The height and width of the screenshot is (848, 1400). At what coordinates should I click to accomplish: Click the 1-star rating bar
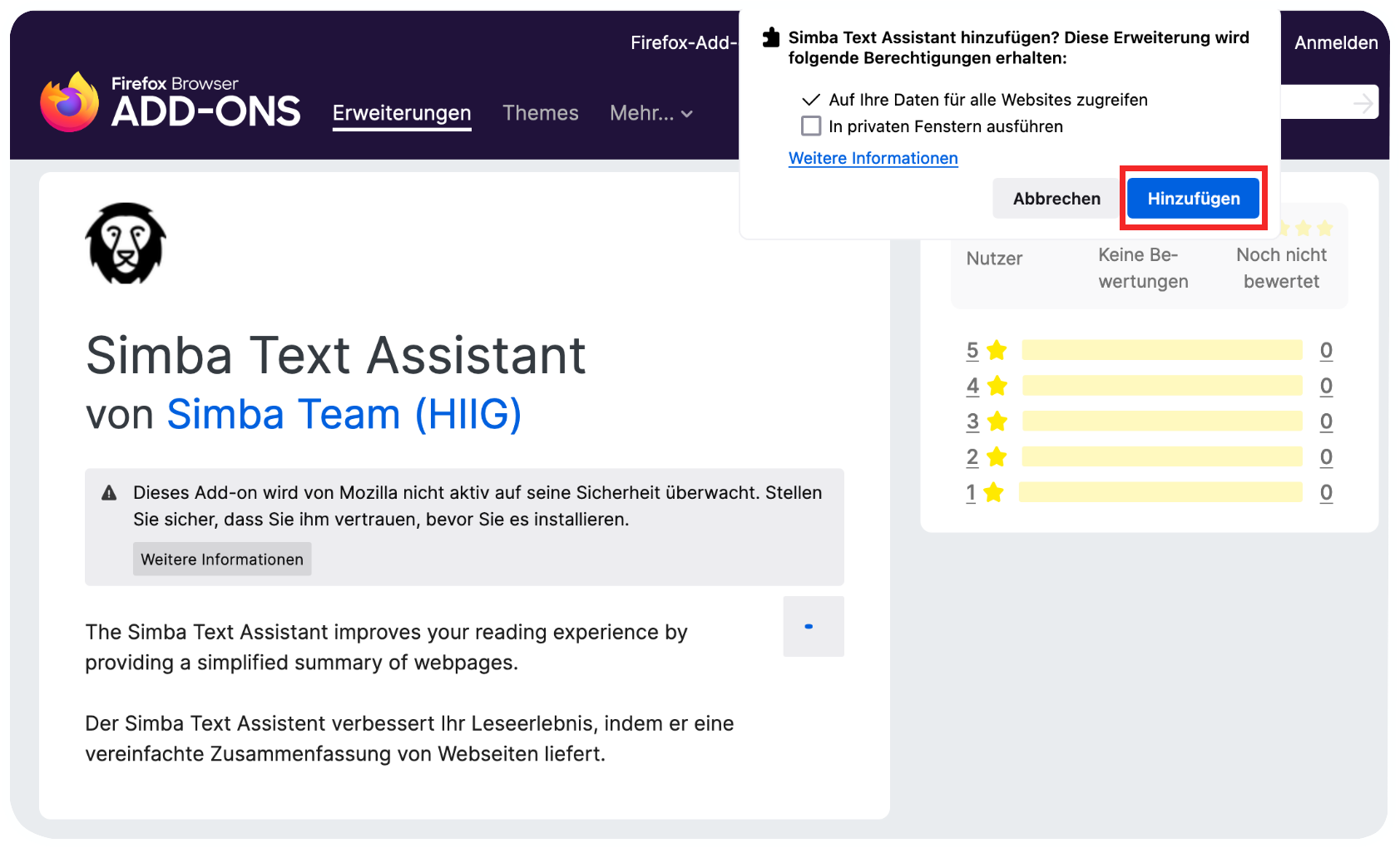[x=1160, y=493]
